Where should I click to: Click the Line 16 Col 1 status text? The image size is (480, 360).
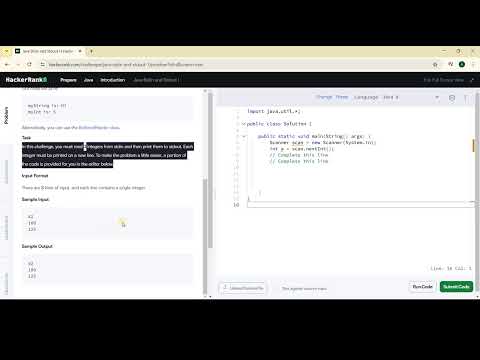pos(451,268)
